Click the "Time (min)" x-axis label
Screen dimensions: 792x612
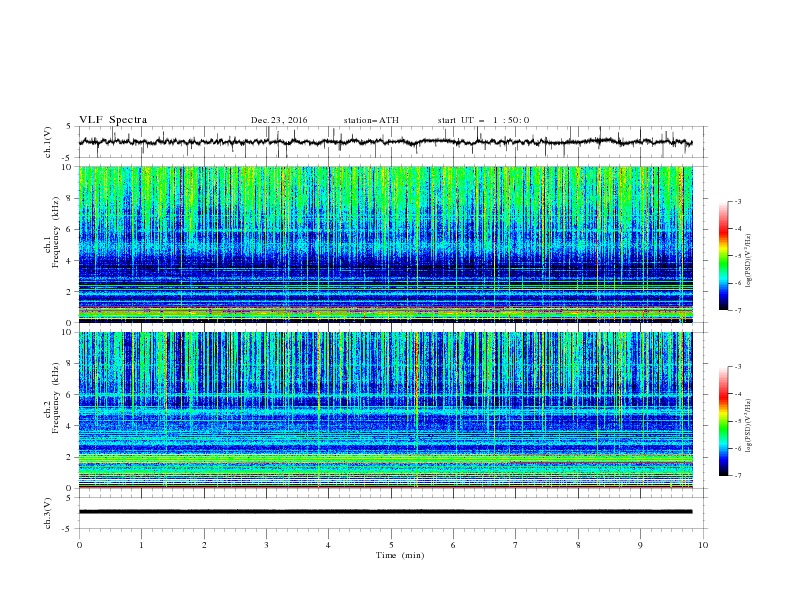[x=400, y=555]
